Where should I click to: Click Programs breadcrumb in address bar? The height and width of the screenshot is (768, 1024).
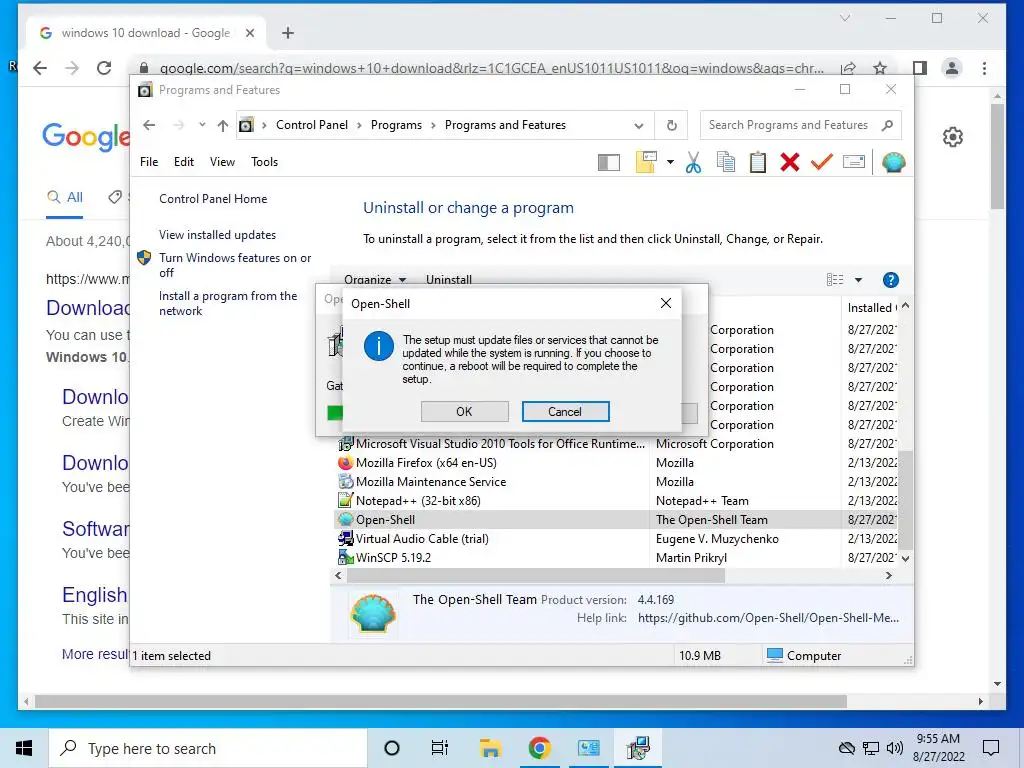tap(396, 125)
